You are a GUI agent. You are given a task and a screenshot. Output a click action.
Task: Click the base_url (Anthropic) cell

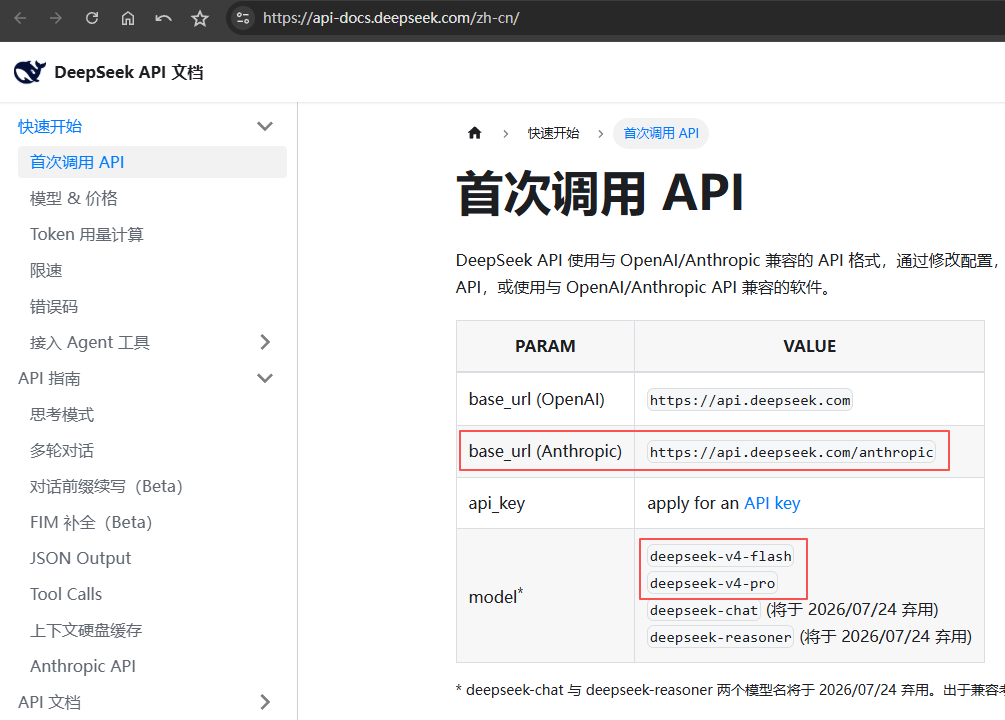tap(545, 451)
